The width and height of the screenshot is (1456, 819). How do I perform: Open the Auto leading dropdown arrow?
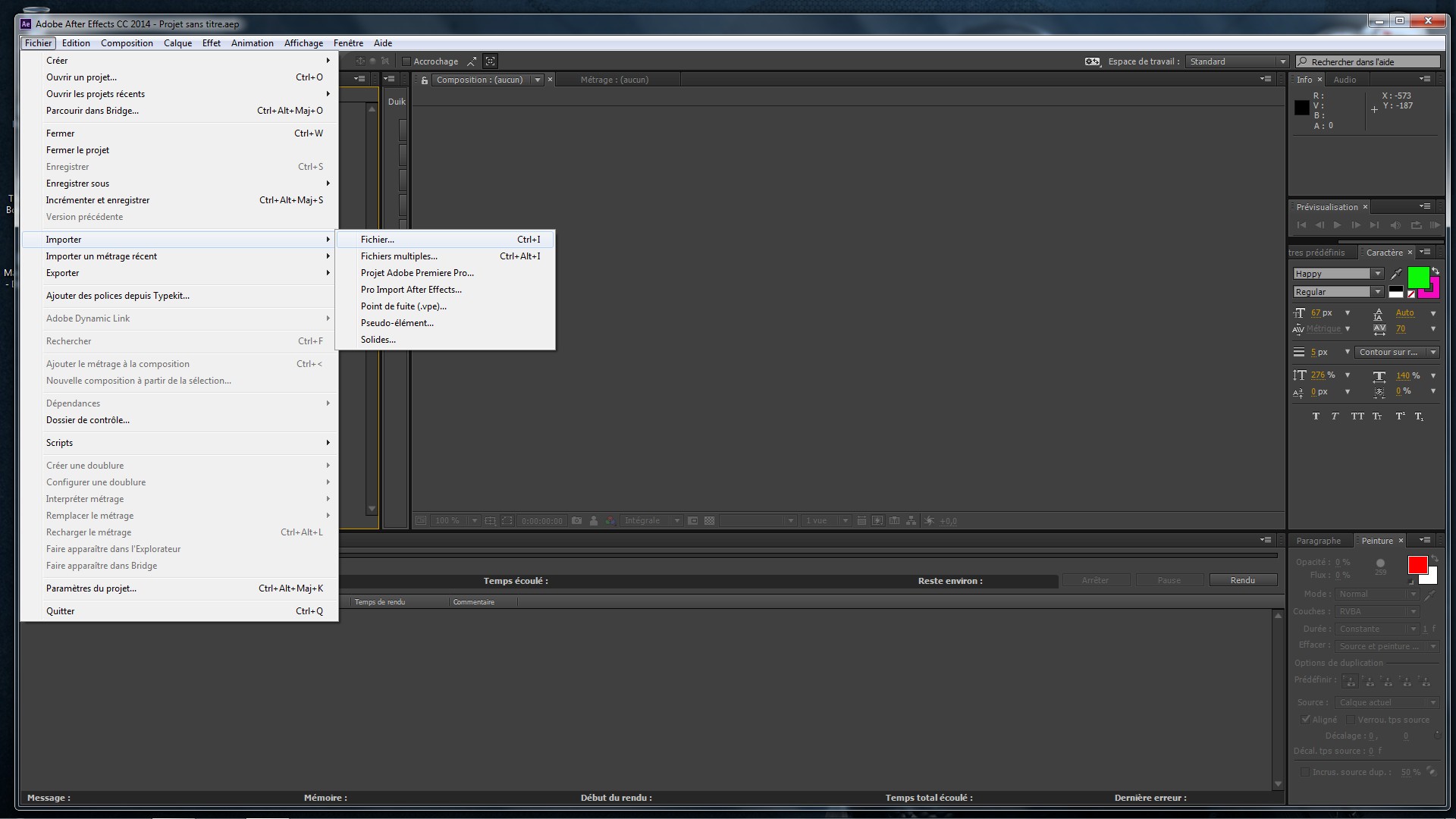point(1433,313)
